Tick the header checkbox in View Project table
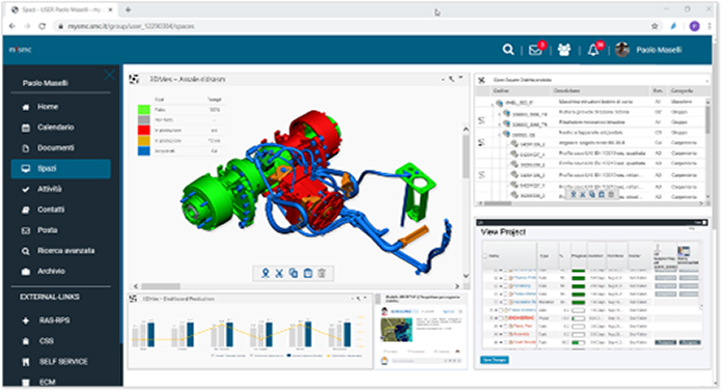Screen dimensions: 723x392 tap(485, 256)
